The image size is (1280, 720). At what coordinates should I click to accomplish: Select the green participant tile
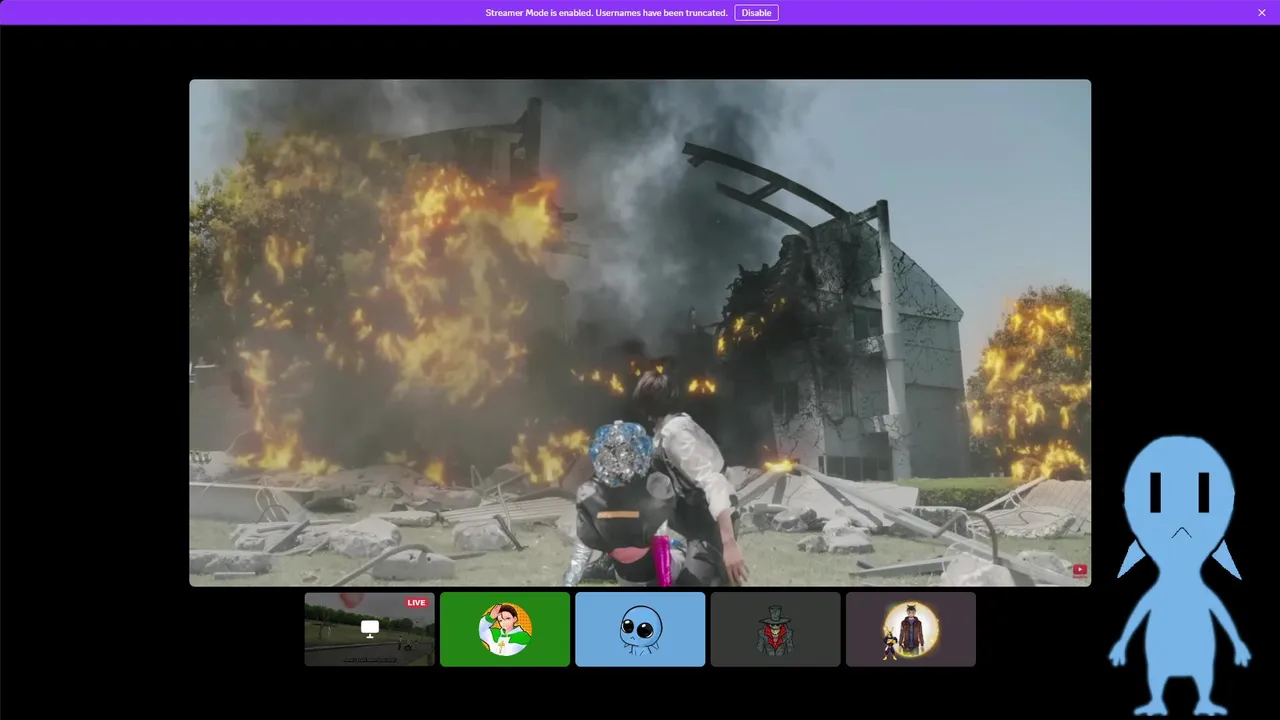[x=505, y=629]
